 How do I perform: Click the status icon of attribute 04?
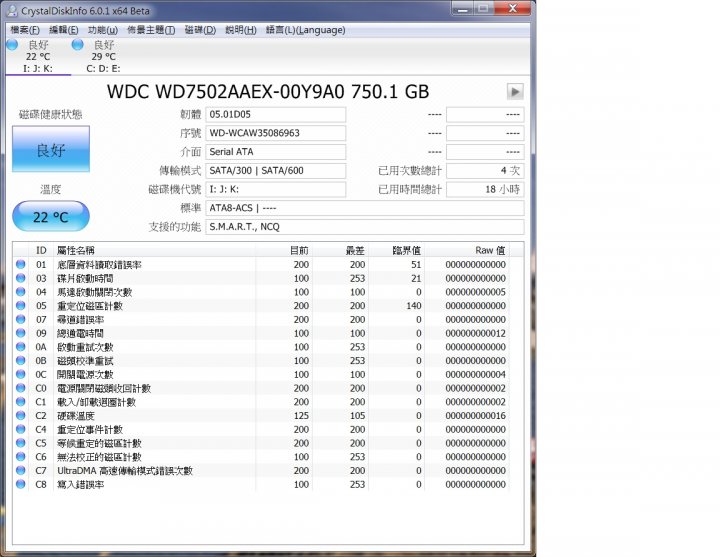[x=21, y=292]
